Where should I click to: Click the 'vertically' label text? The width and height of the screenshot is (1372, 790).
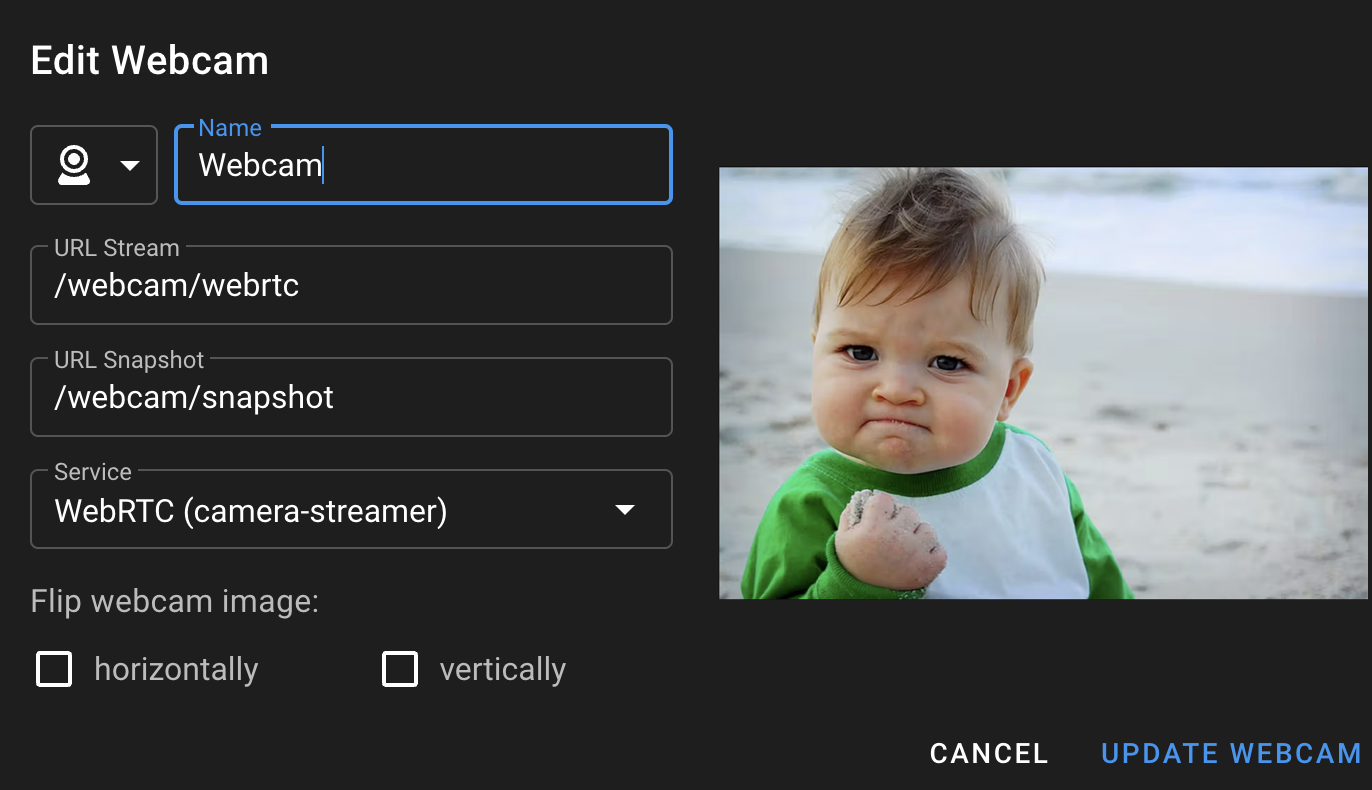tap(503, 669)
